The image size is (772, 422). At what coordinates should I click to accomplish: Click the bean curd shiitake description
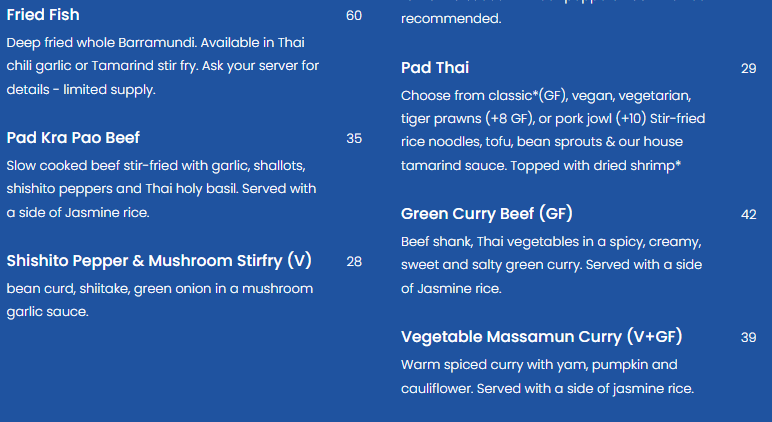[160, 300]
